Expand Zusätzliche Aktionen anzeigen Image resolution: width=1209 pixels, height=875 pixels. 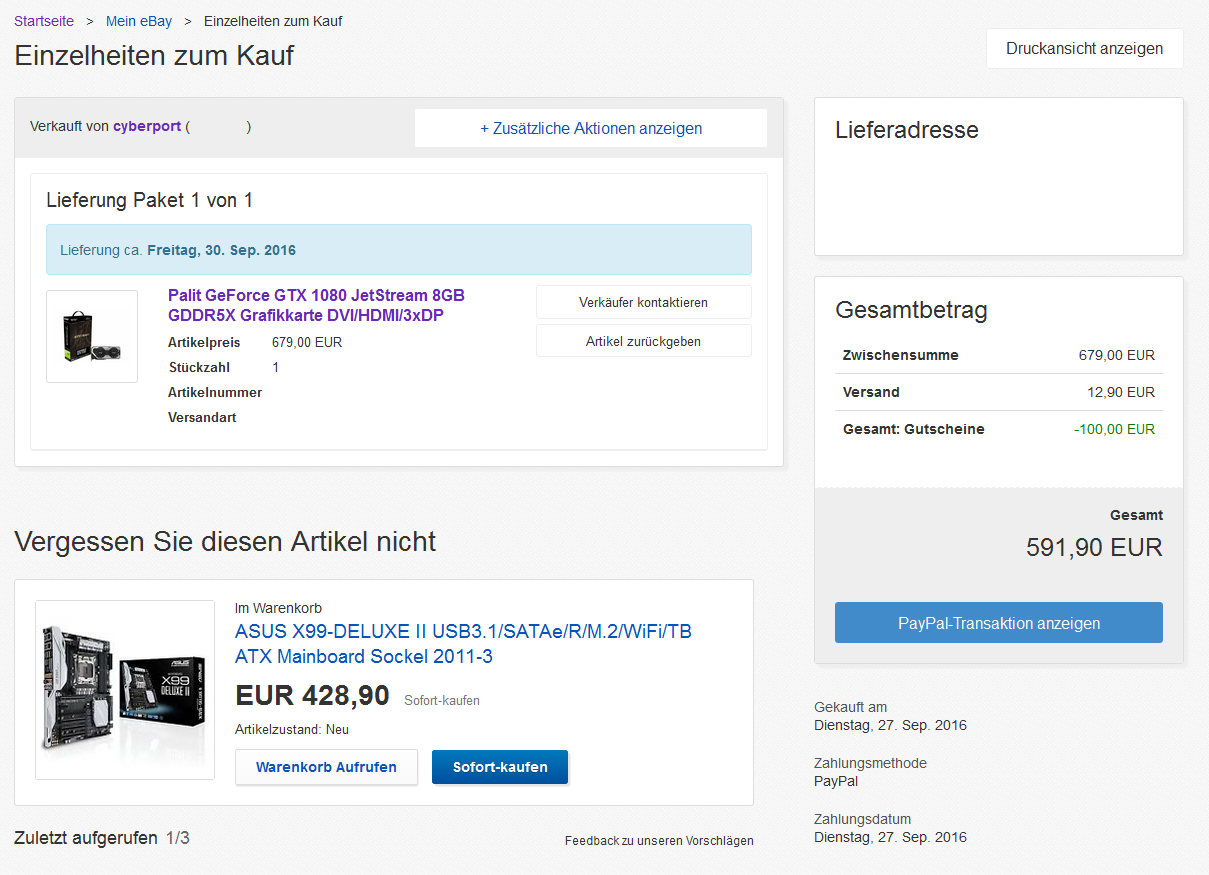pos(591,128)
